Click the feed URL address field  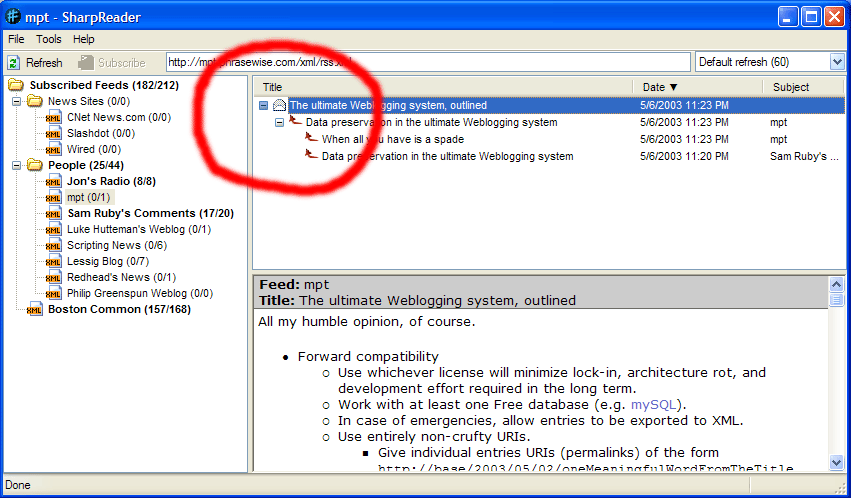tap(428, 62)
